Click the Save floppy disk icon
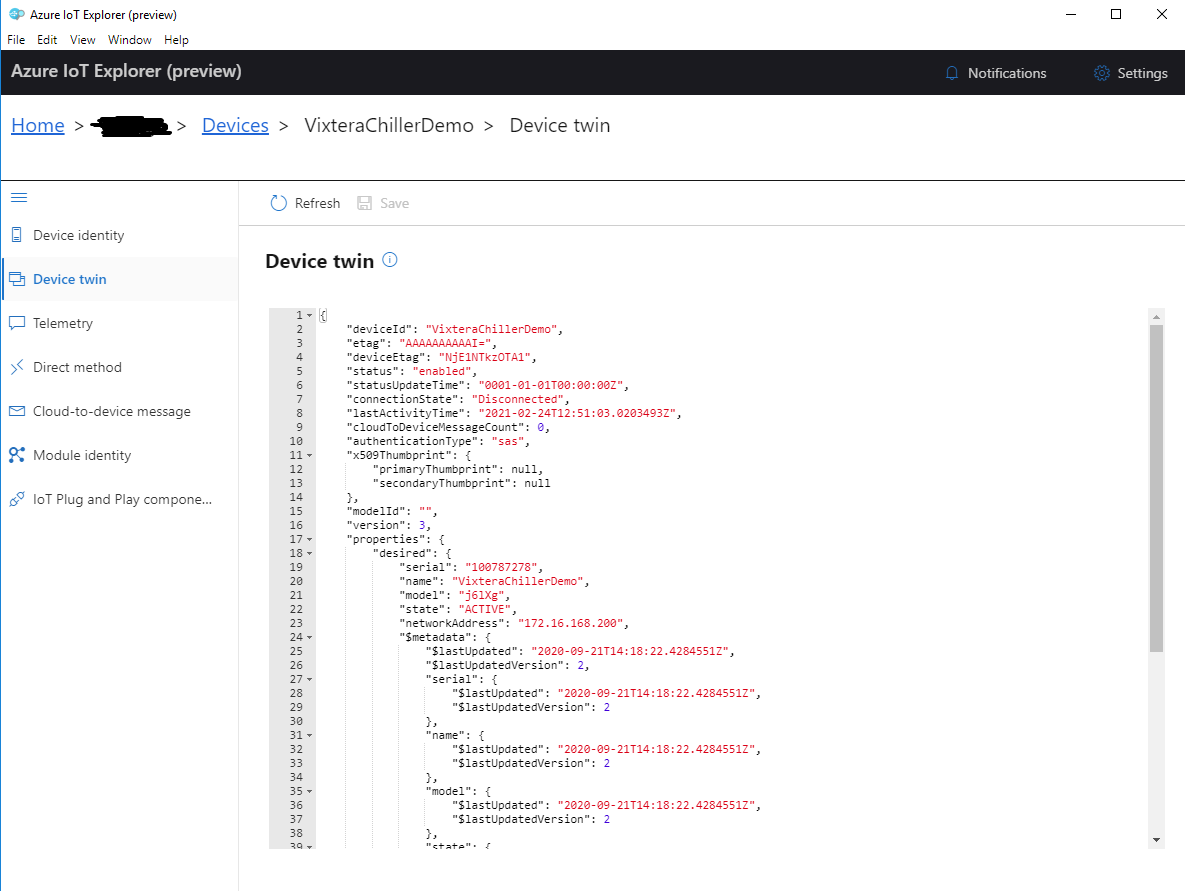1185x891 pixels. pos(364,203)
